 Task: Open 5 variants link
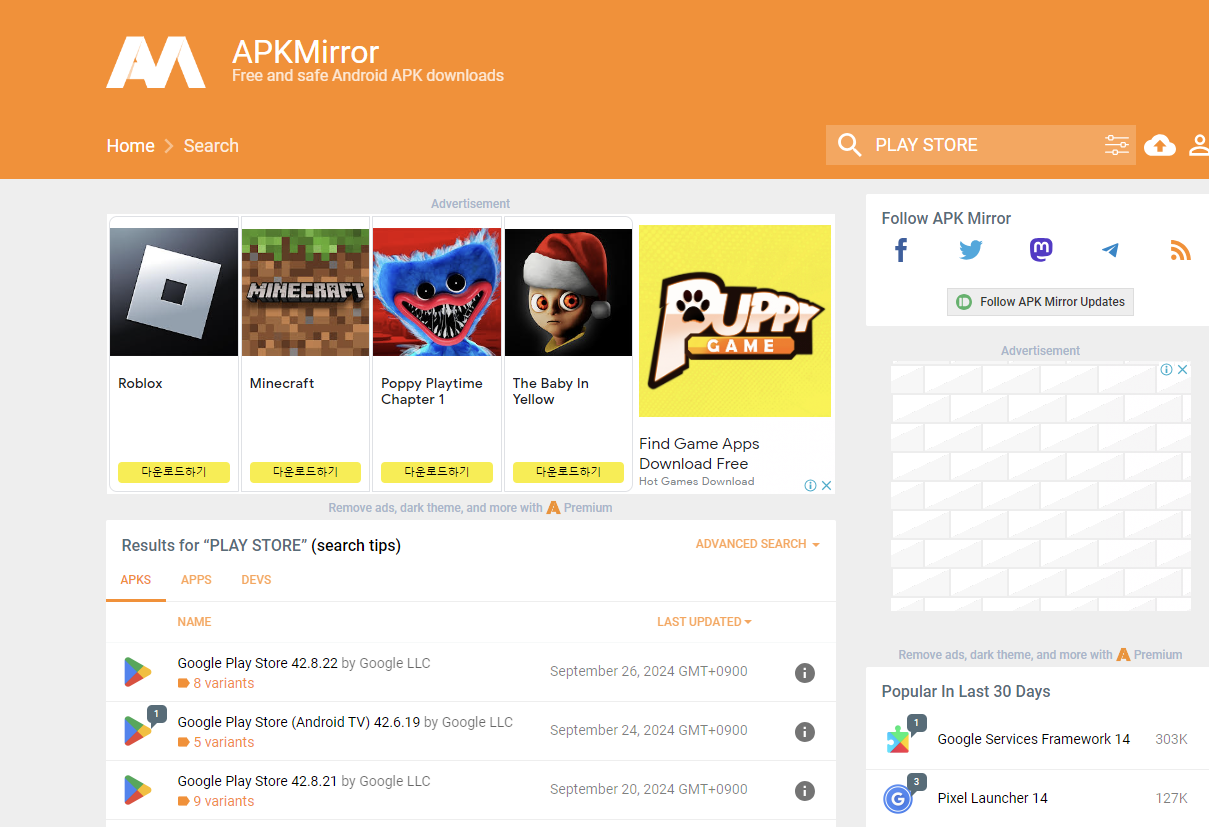pyautogui.click(x=224, y=743)
